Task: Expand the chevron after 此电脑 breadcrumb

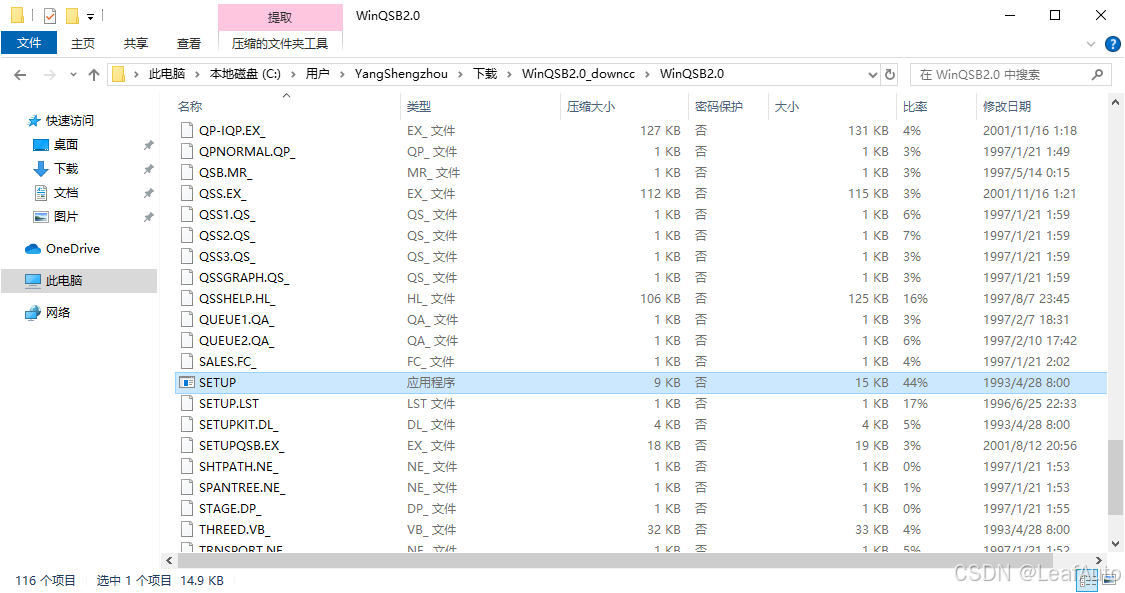Action: [x=197, y=74]
